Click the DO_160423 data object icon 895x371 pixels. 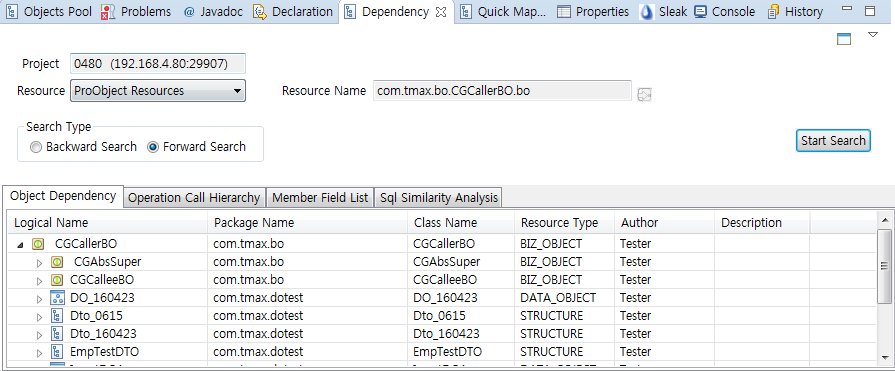pos(57,298)
